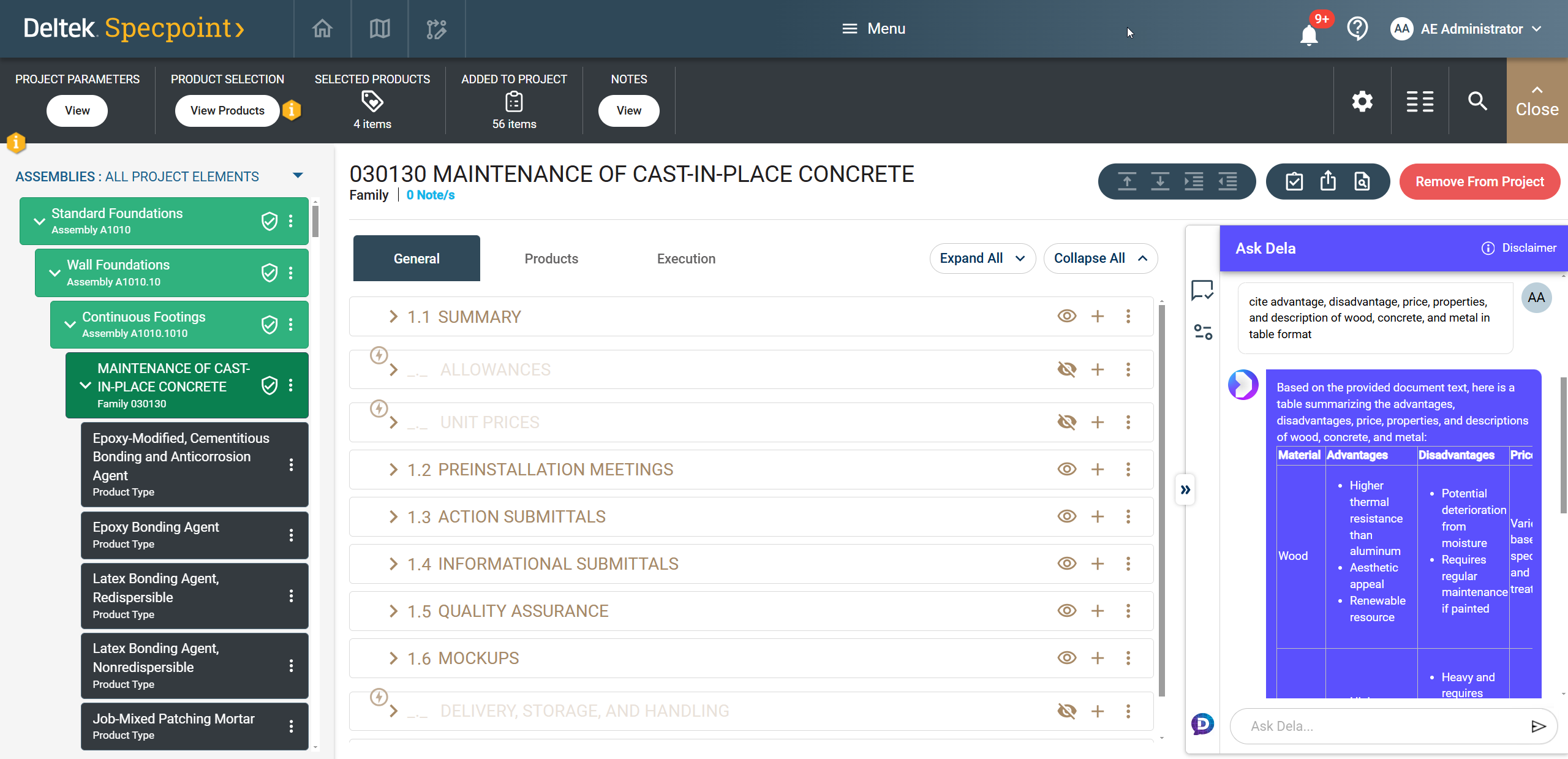Hide the 1.1 SUMMARY section

click(1066, 316)
